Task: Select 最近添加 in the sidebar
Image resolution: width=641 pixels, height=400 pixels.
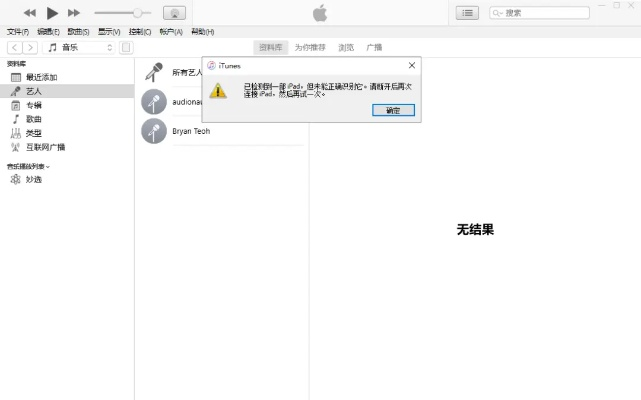Action: pos(41,77)
